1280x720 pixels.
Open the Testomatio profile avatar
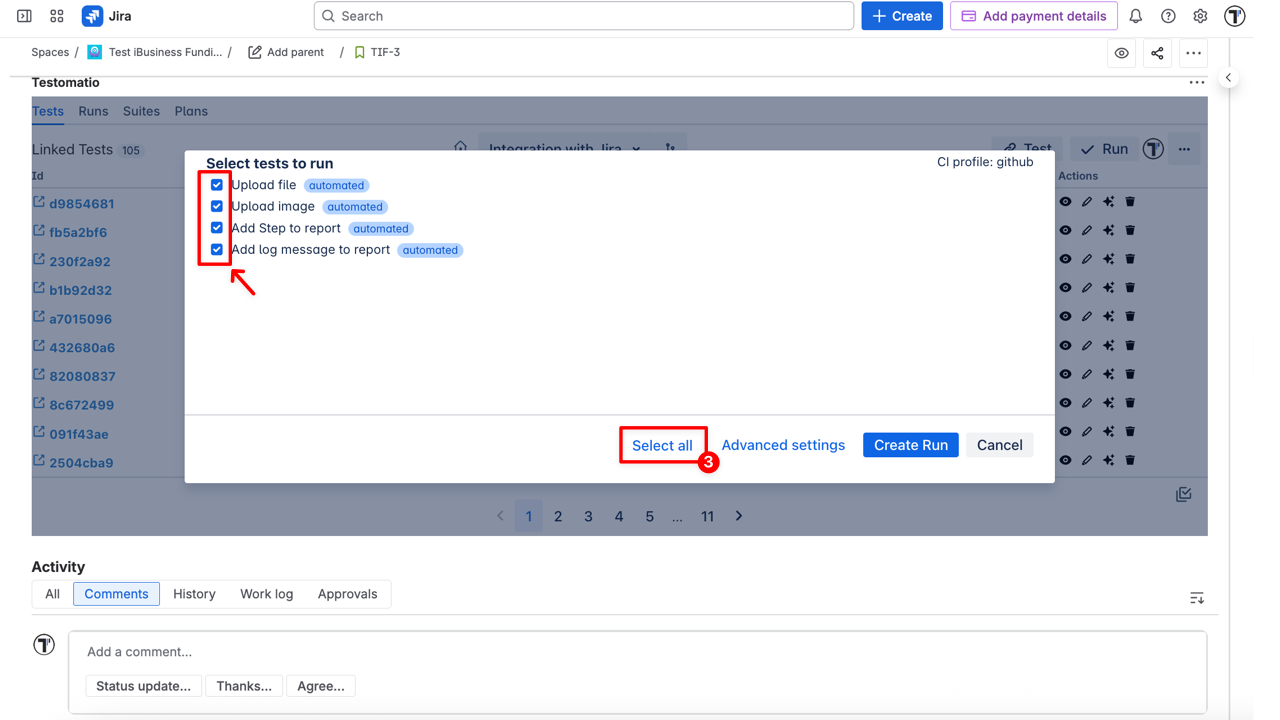click(1234, 16)
